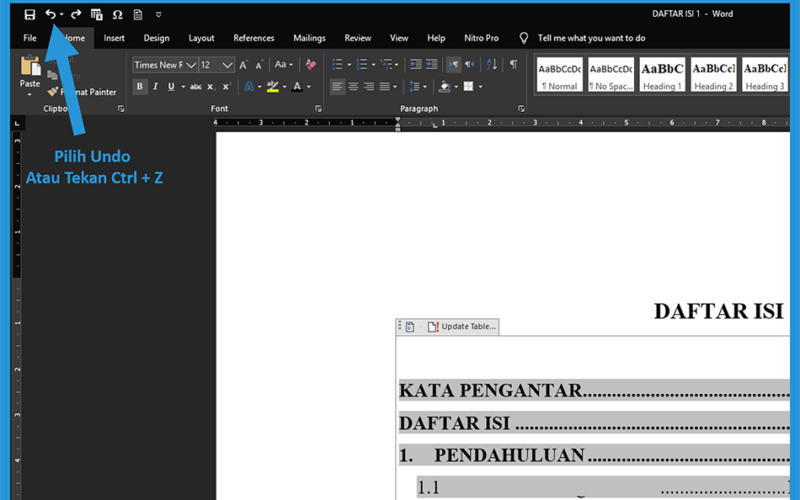The image size is (800, 500).
Task: Increase font size with the larger A icon
Action: 243,65
